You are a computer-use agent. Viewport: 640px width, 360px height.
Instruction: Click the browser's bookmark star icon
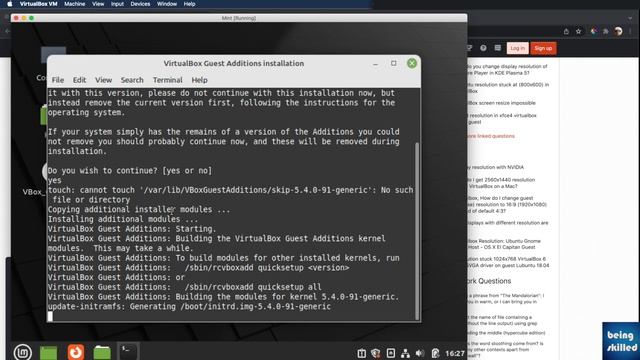[x=578, y=31]
